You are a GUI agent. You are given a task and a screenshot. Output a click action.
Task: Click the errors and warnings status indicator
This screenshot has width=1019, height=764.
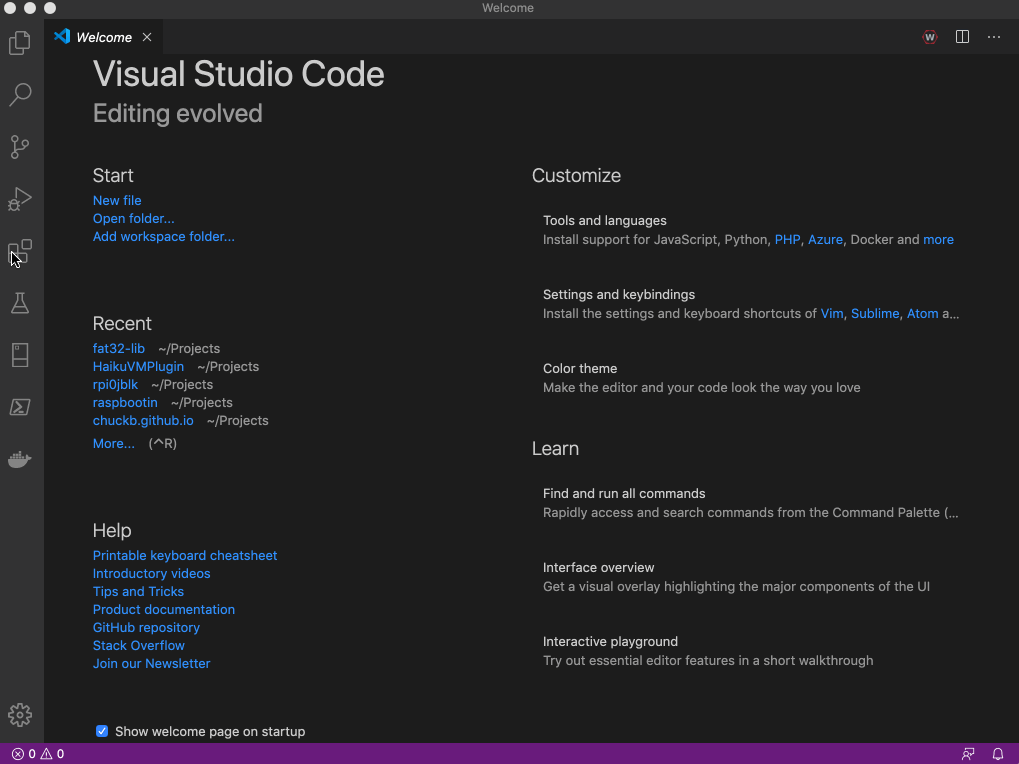pos(38,754)
